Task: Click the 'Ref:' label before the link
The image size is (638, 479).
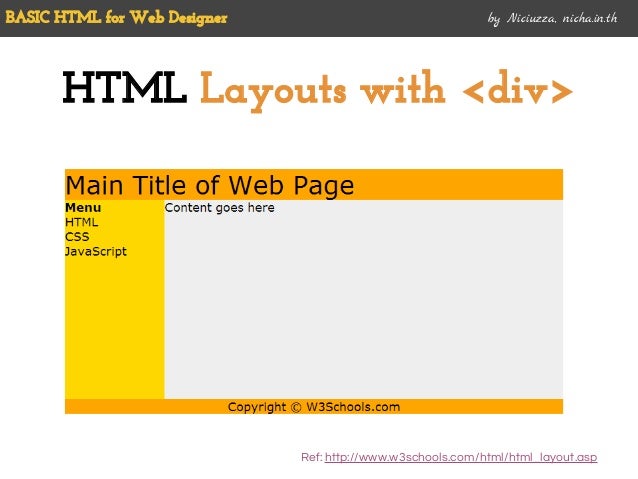Action: [312, 457]
